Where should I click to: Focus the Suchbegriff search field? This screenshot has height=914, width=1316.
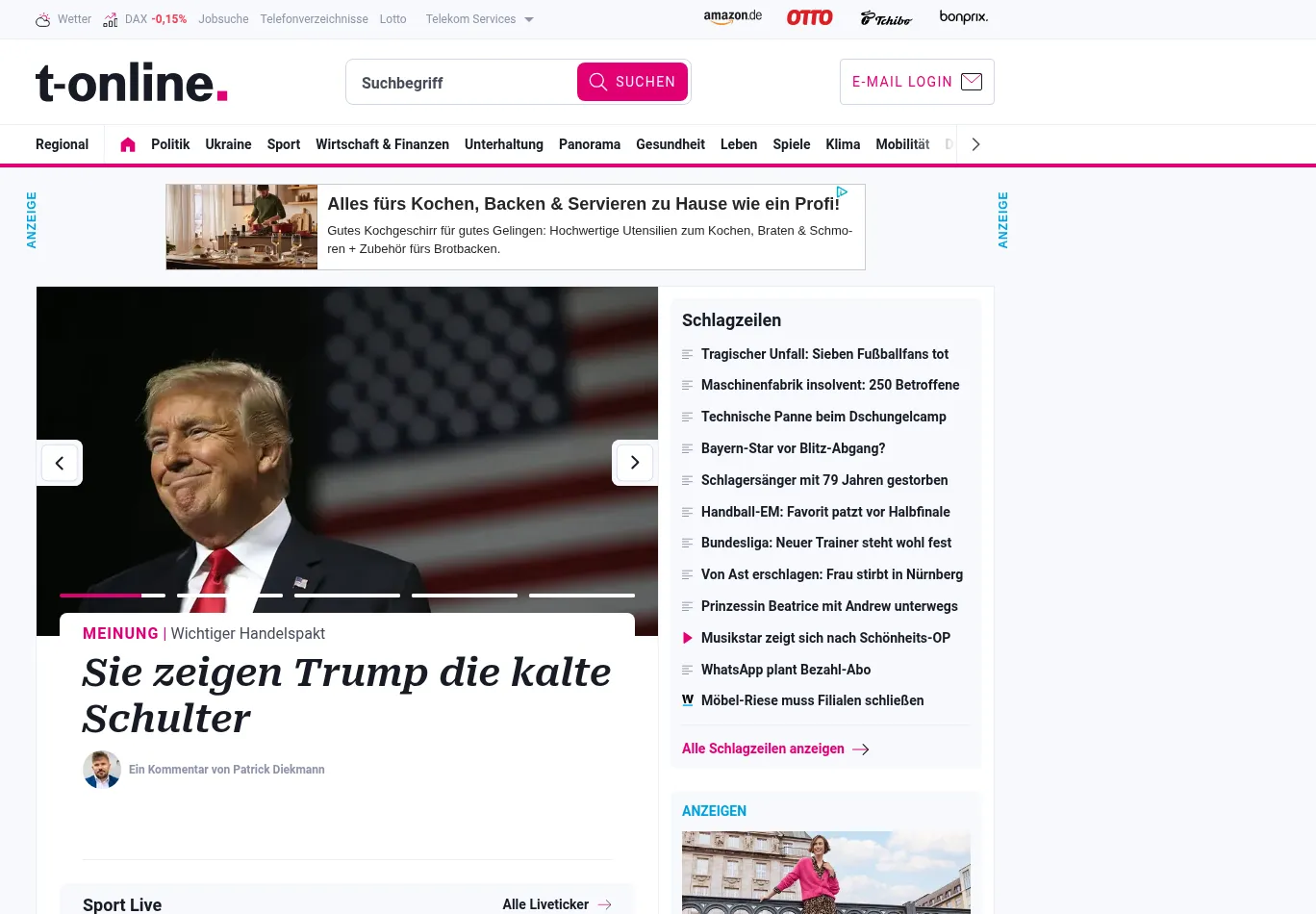pos(462,83)
